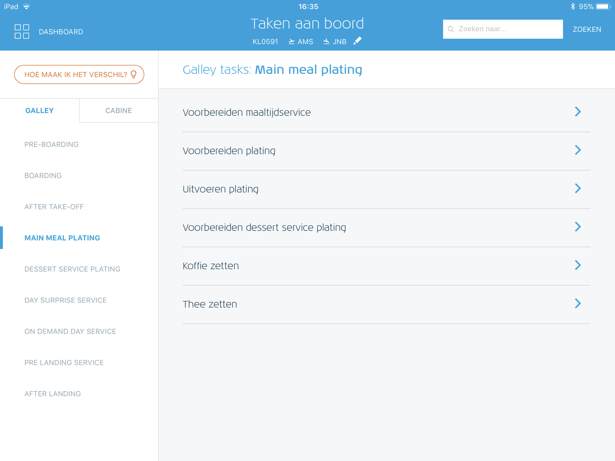The height and width of the screenshot is (461, 615).
Task: Expand Uitvoeren plating chevron
Action: 578,189
